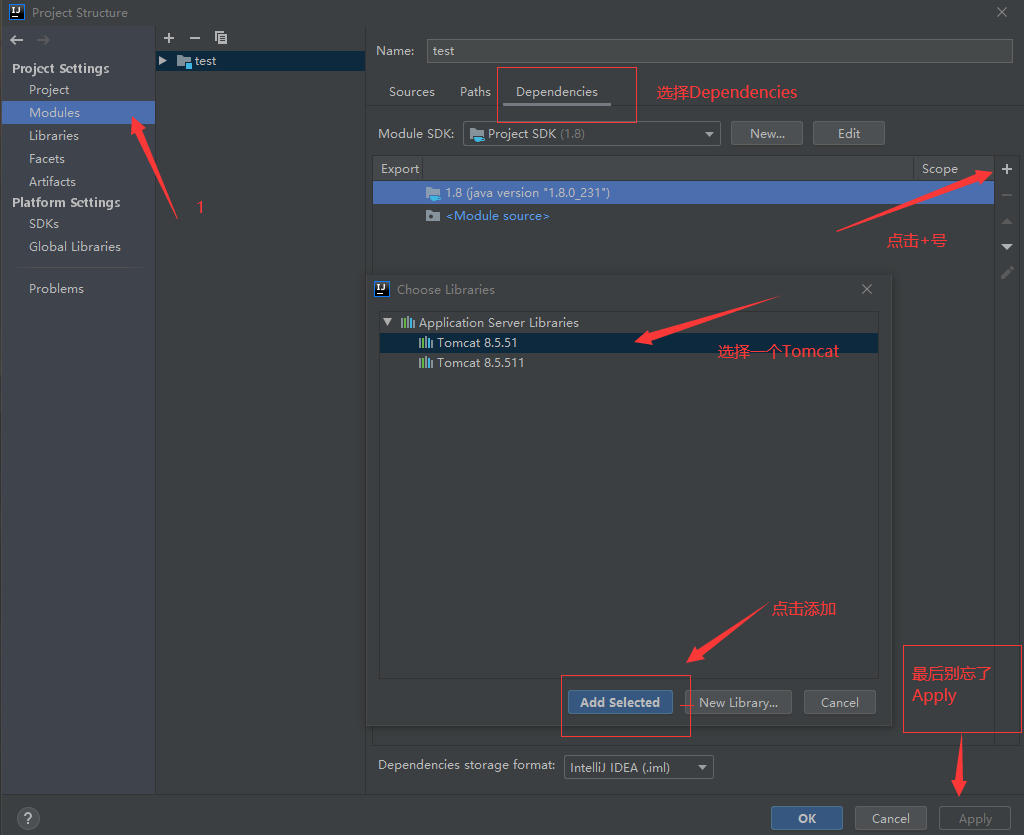1024x835 pixels.
Task: Click Cancel in Project Structure window
Action: pos(890,818)
